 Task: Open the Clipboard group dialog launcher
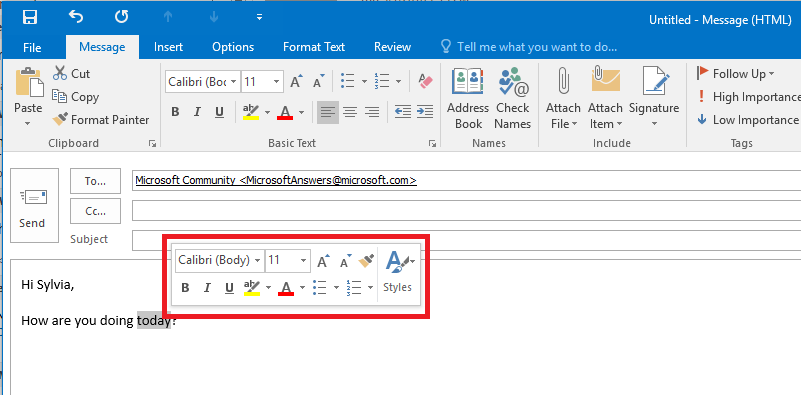point(152,144)
